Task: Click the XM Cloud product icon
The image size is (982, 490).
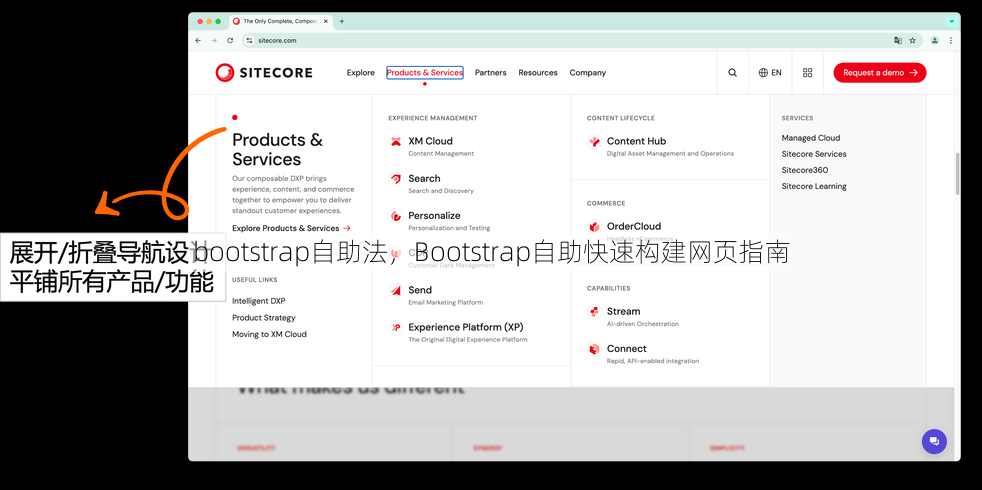Action: coord(396,142)
